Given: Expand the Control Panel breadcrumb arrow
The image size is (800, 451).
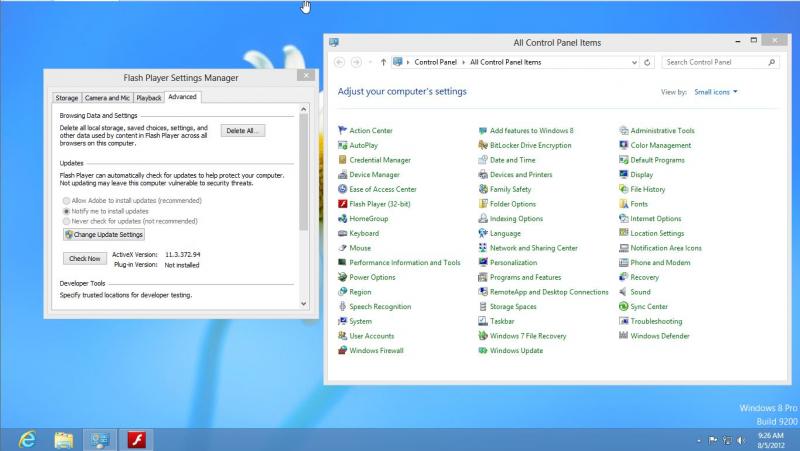Looking at the screenshot, I should 464,62.
